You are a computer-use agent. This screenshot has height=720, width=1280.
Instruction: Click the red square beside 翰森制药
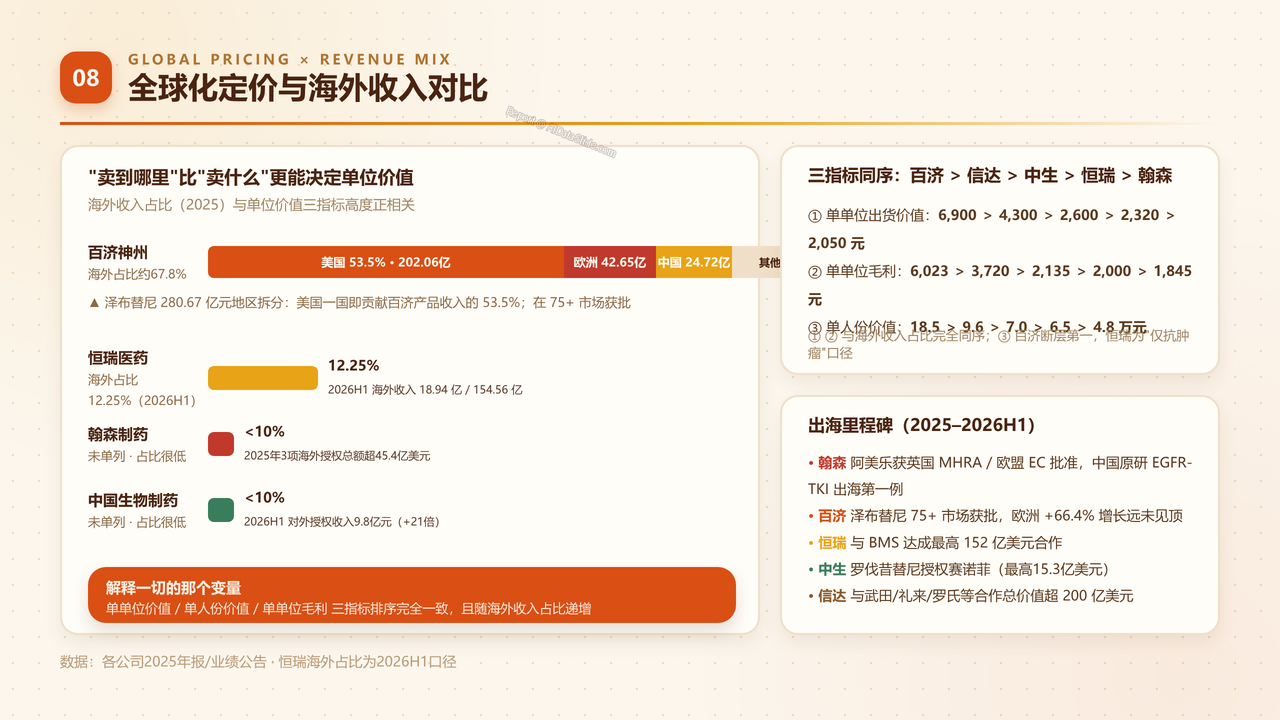click(221, 444)
